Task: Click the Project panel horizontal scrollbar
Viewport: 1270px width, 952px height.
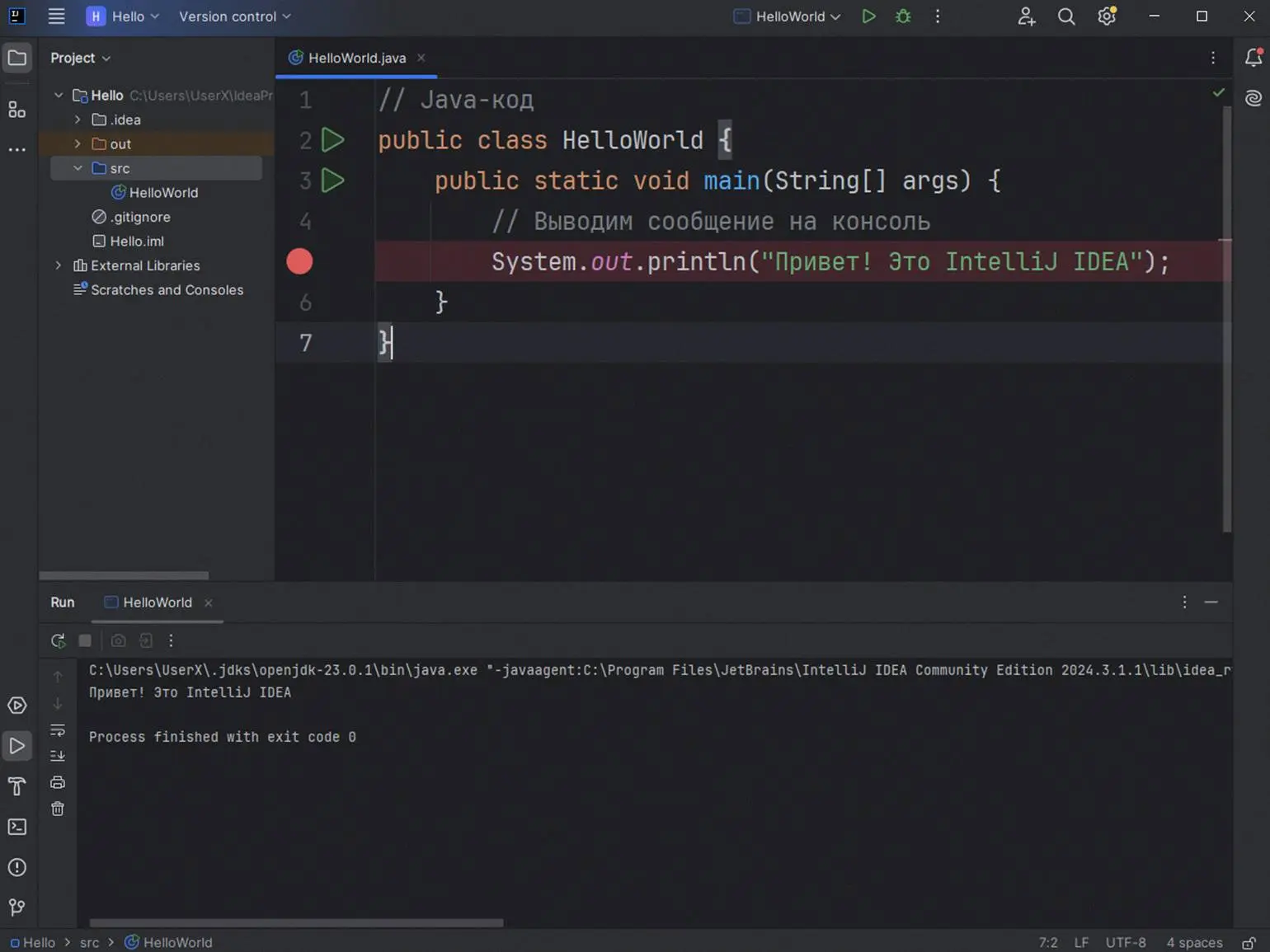Action: point(124,575)
